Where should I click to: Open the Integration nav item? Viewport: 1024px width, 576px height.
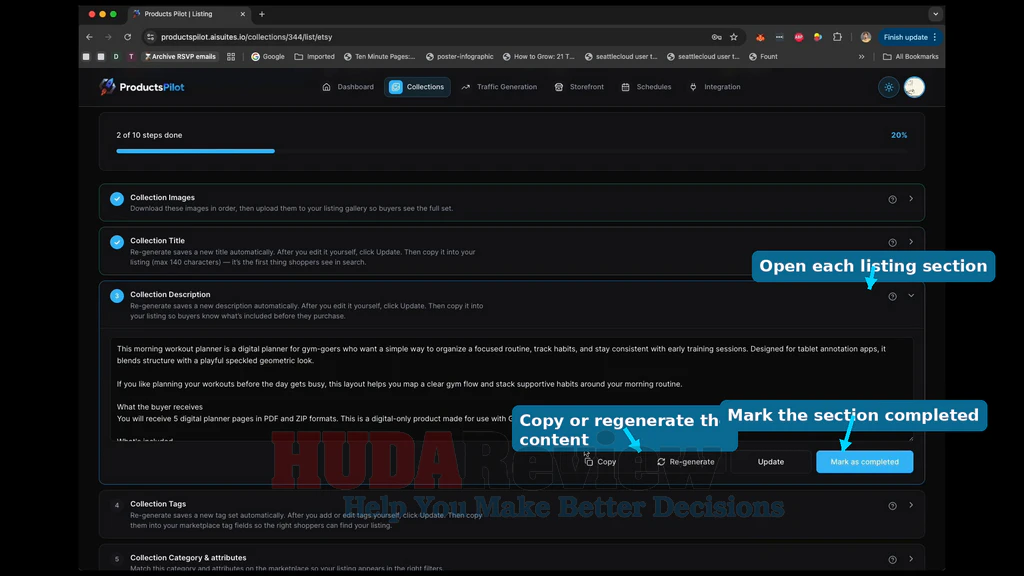click(715, 87)
